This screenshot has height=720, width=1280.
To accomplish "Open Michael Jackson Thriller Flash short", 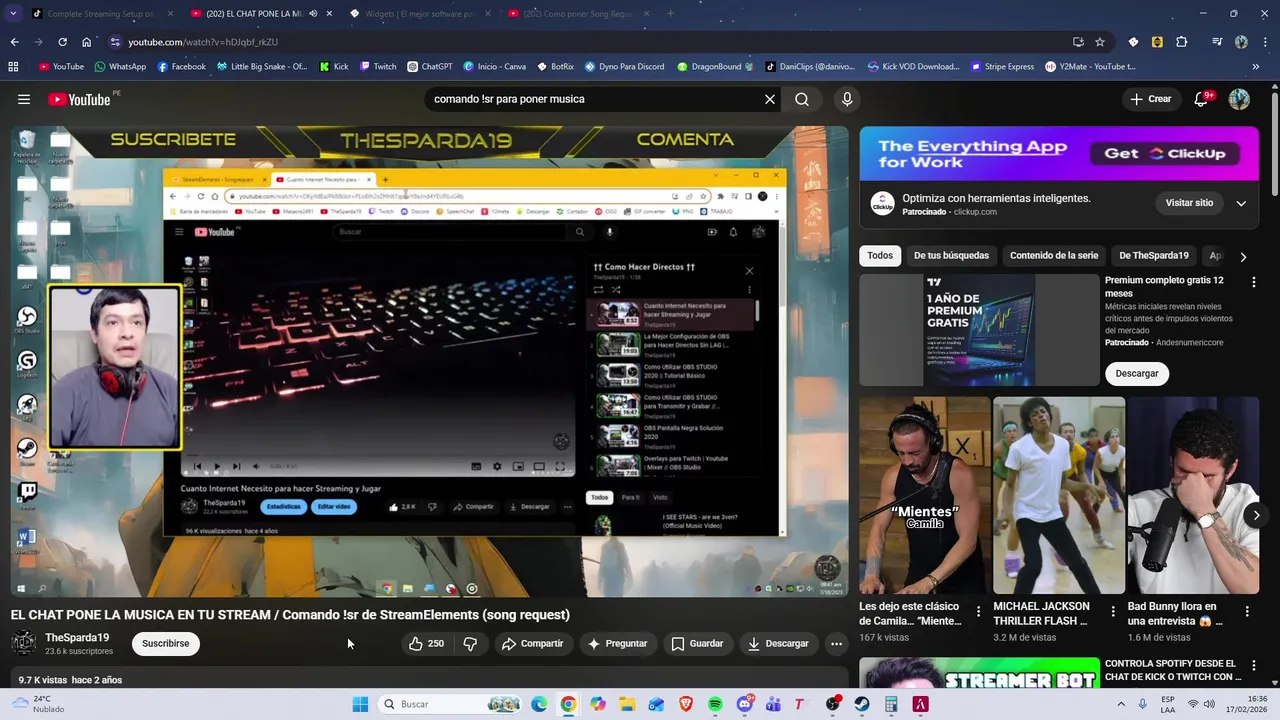I will (x=1059, y=495).
